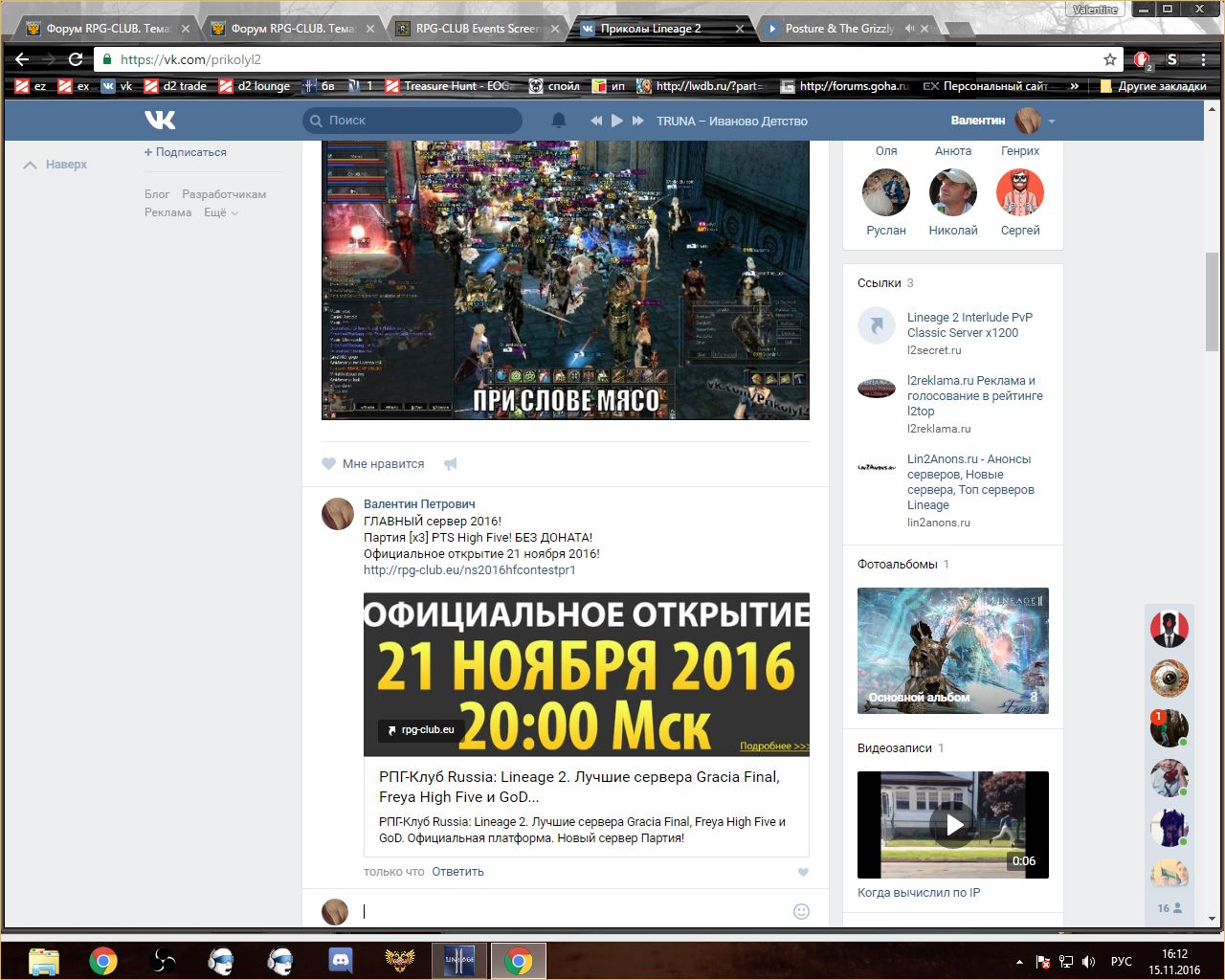Bookmark this page with the star icon
The height and width of the screenshot is (980, 1225).
coord(1110,59)
